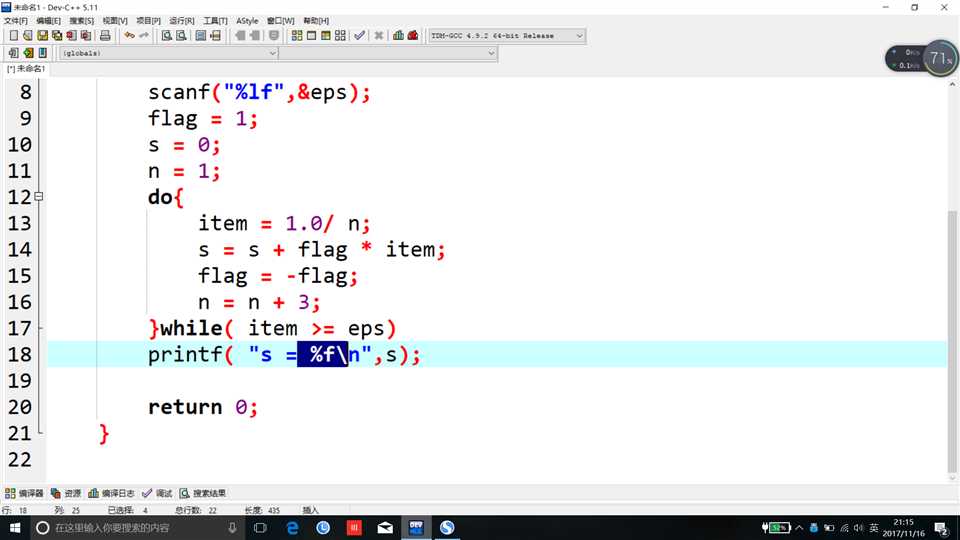
Task: Open the AStyle menu
Action: (247, 21)
